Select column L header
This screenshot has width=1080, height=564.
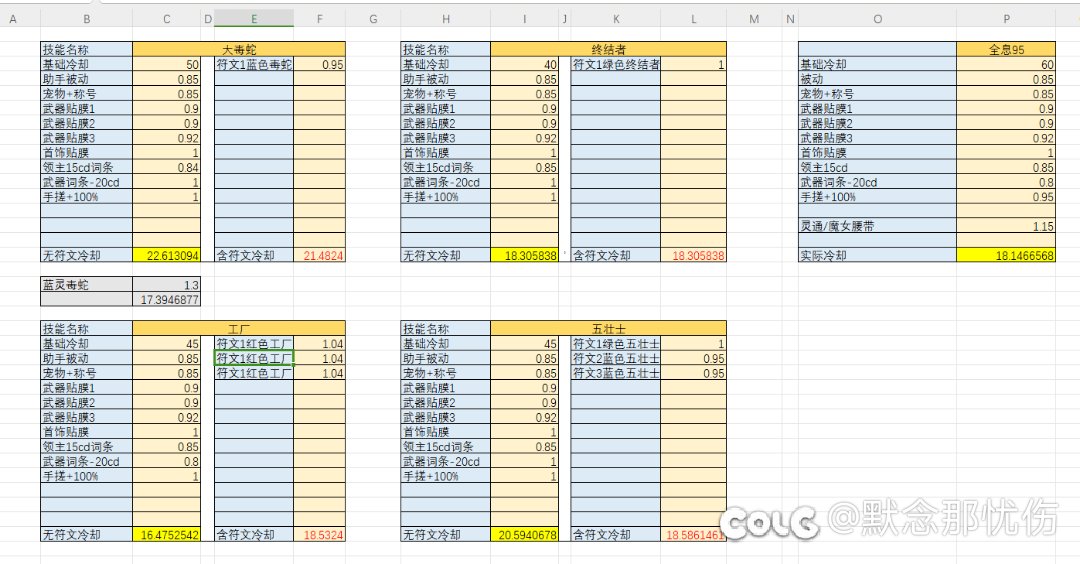point(693,19)
